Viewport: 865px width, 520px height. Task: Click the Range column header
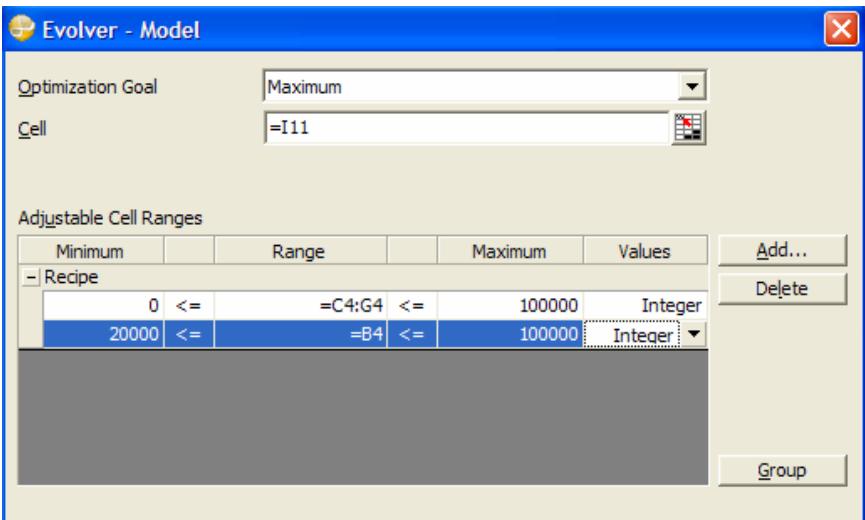(x=300, y=251)
